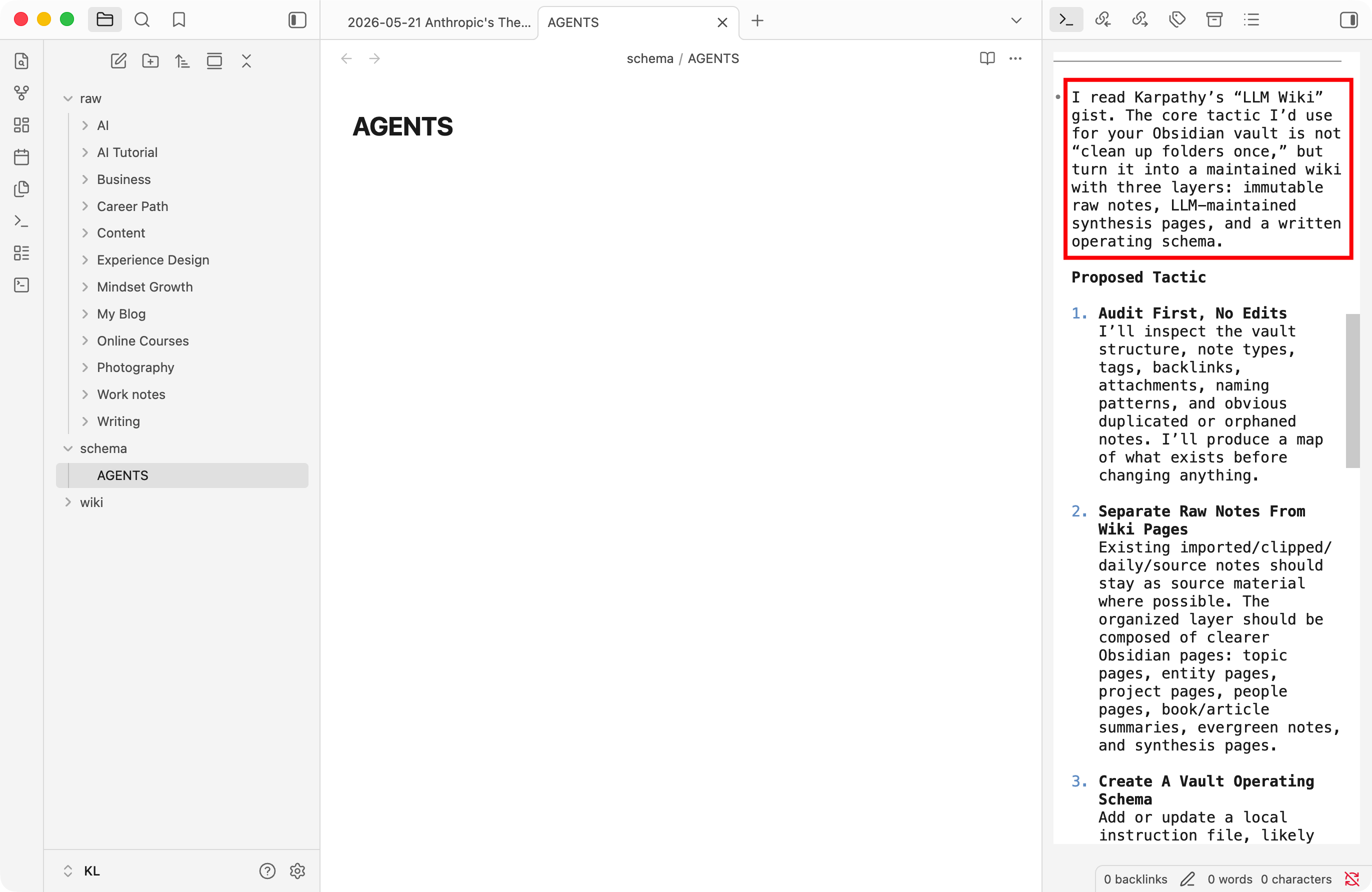
Task: Expand the Career Path folder
Action: click(85, 206)
